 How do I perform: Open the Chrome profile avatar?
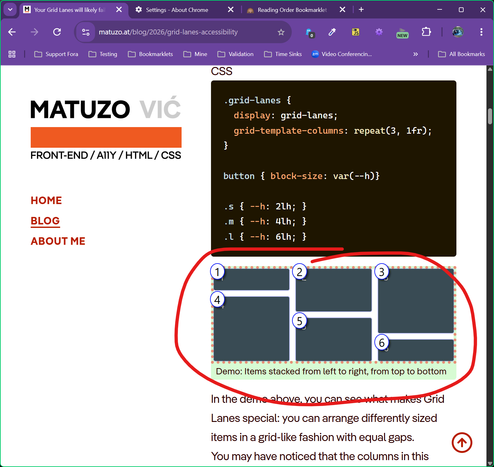(458, 32)
